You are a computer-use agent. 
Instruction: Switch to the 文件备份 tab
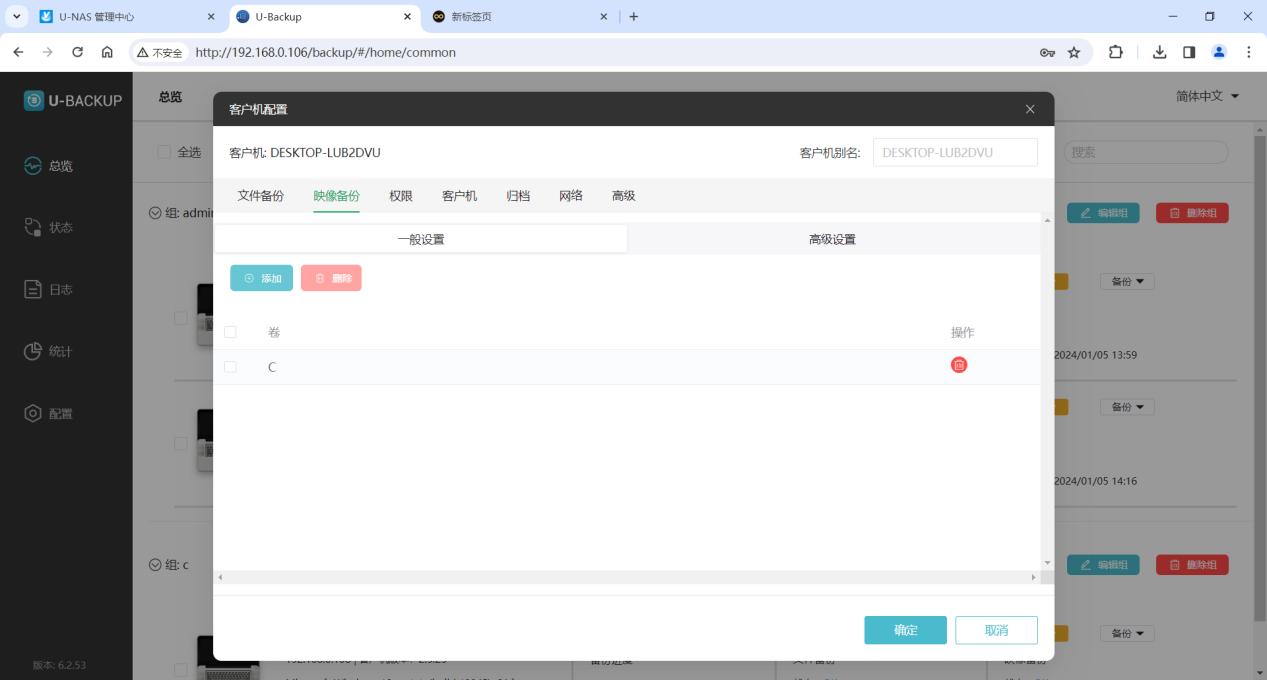260,196
